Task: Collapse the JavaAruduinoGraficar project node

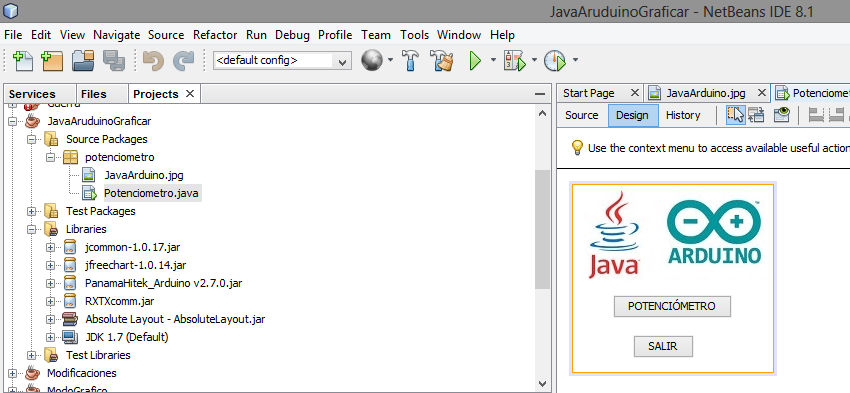Action: click(12, 121)
